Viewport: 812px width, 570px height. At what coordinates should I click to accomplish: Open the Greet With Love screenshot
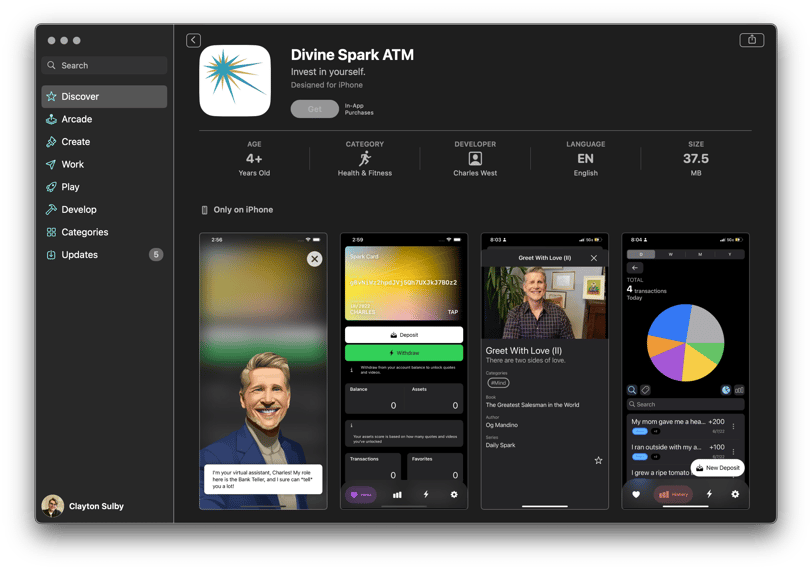[x=545, y=371]
